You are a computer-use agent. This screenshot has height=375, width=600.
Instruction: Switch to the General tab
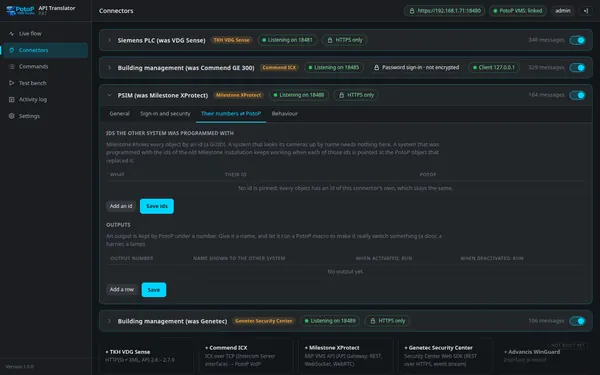pos(119,114)
